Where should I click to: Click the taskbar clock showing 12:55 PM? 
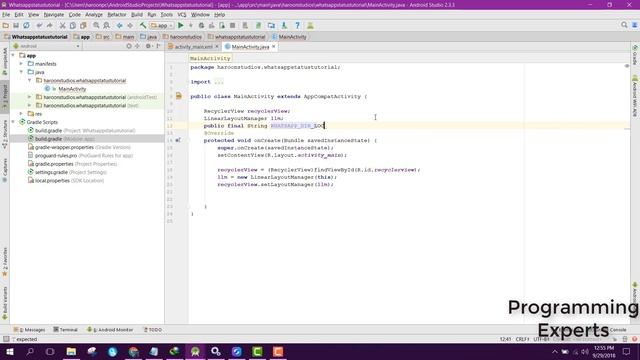[x=604, y=351]
